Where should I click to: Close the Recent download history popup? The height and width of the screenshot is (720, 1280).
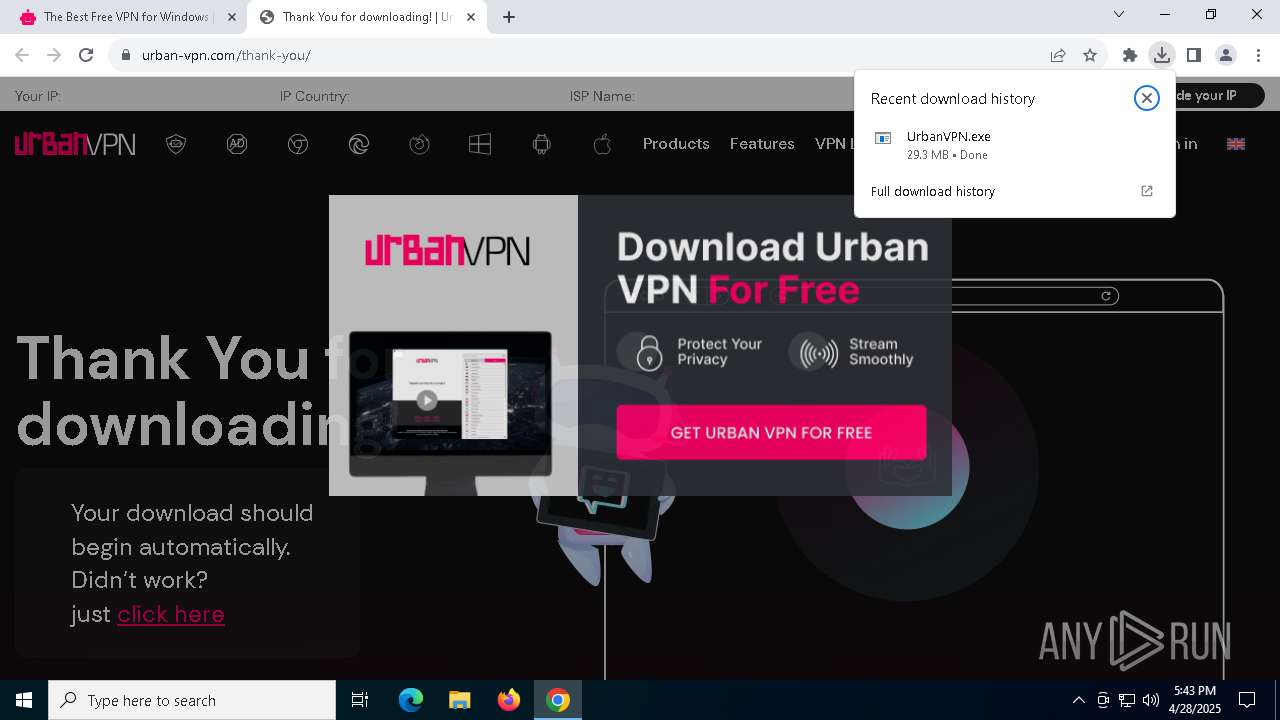[x=1147, y=98]
